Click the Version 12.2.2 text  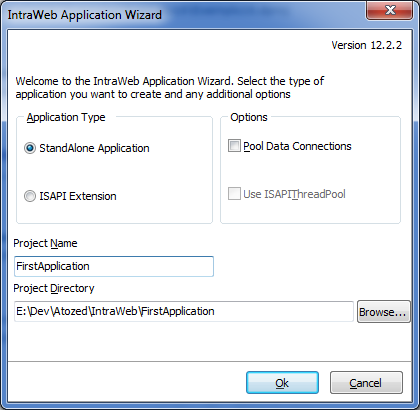tap(367, 45)
